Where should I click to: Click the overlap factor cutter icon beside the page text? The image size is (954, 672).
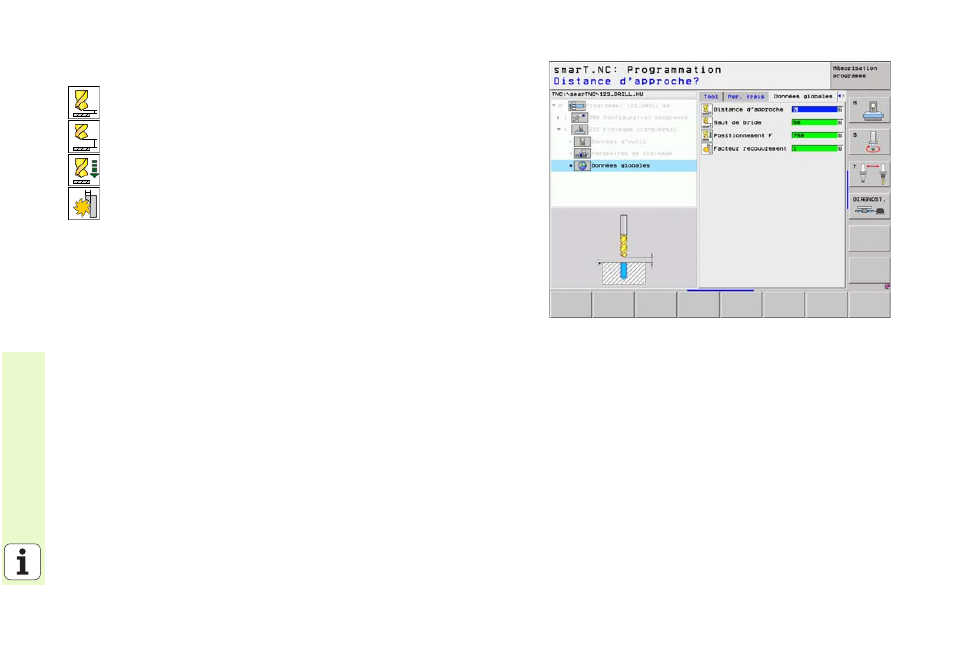tap(84, 204)
